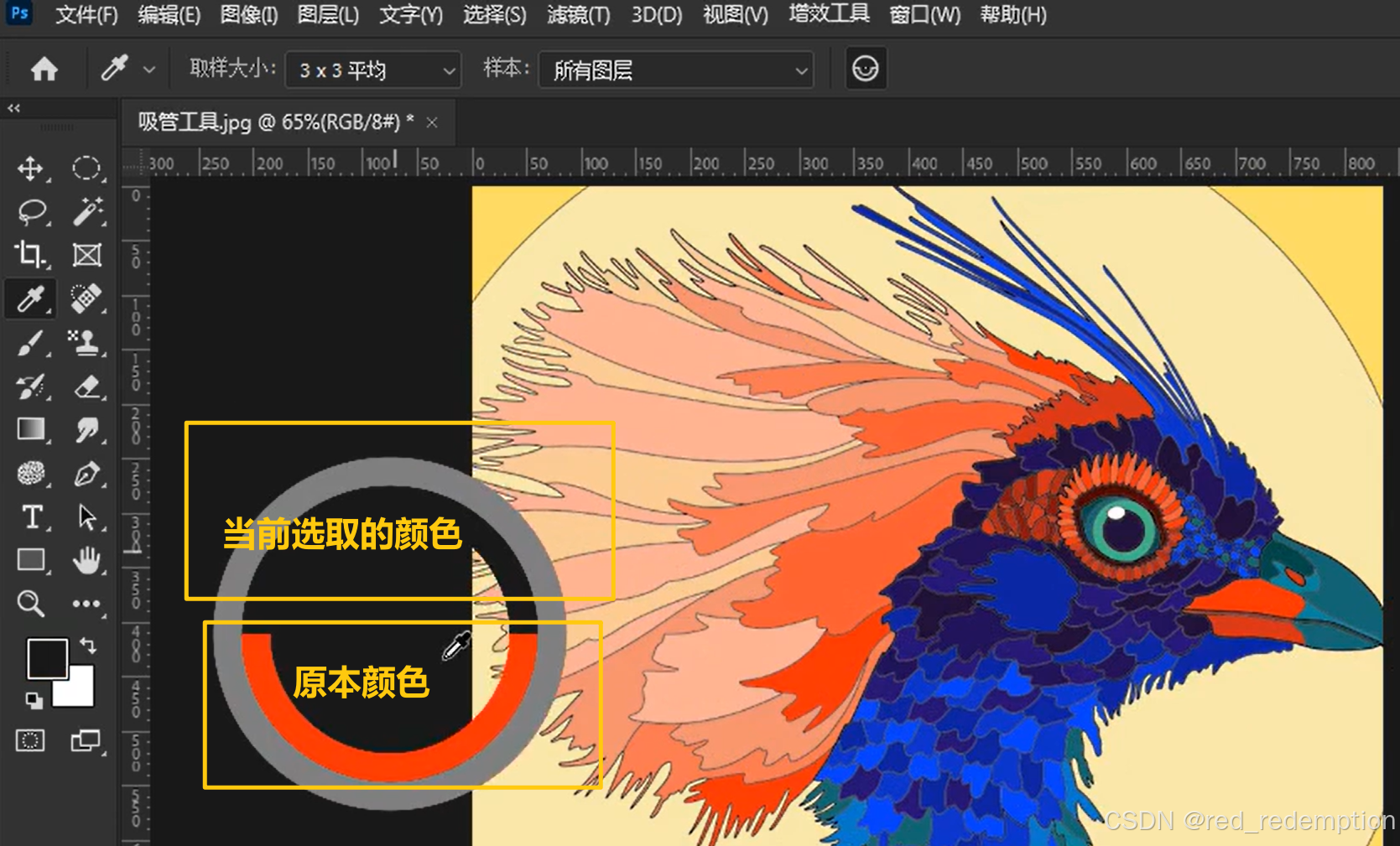This screenshot has width=1400, height=846.
Task: Toggle the sampling ring smiley icon
Action: (866, 68)
